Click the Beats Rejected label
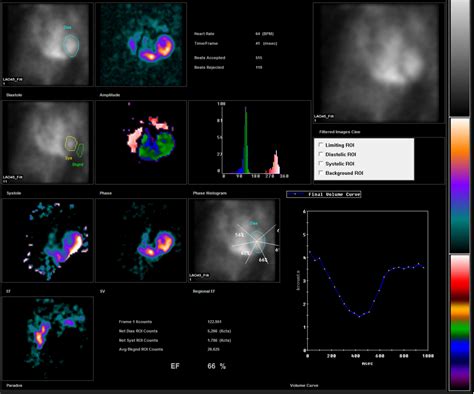The image size is (474, 394). [209, 67]
